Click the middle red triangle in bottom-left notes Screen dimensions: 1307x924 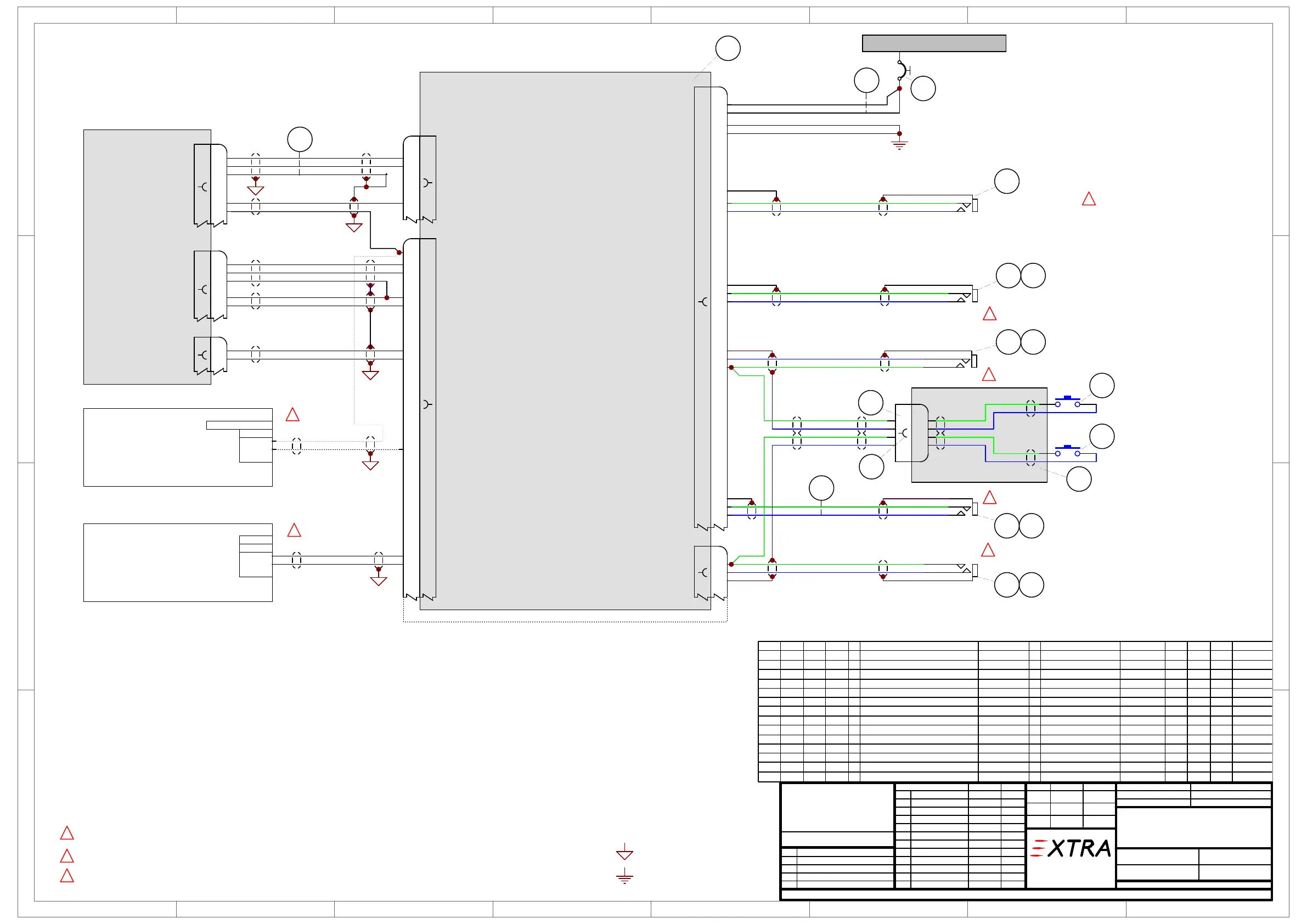coord(67,855)
